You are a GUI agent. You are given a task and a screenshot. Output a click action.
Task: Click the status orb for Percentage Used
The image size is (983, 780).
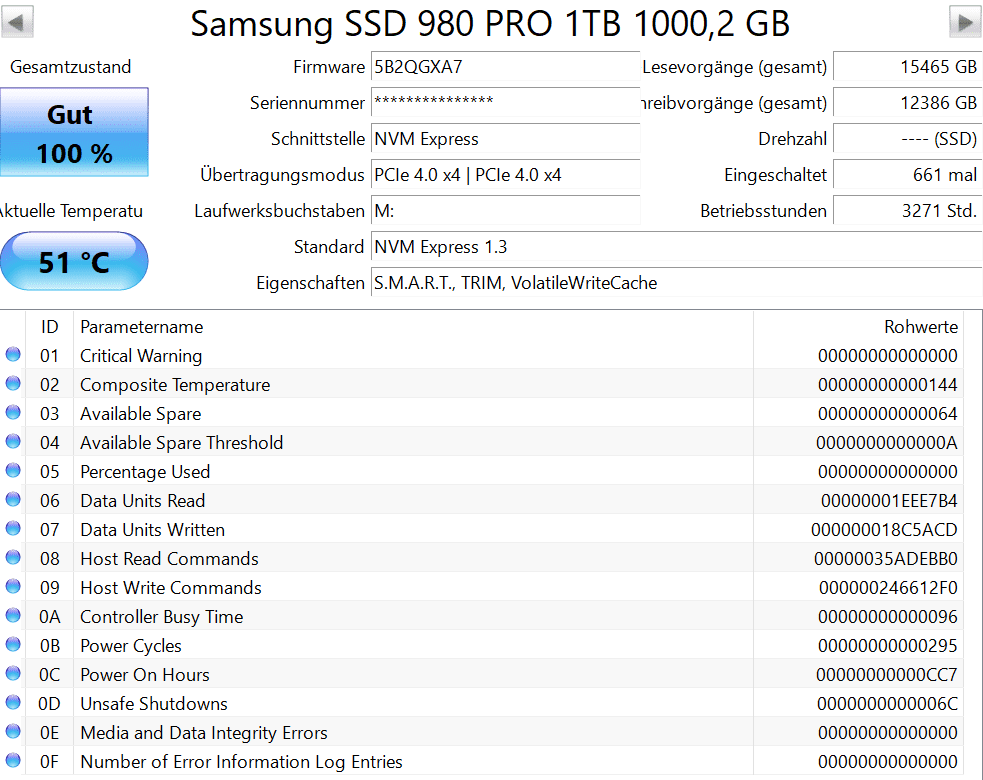click(13, 470)
